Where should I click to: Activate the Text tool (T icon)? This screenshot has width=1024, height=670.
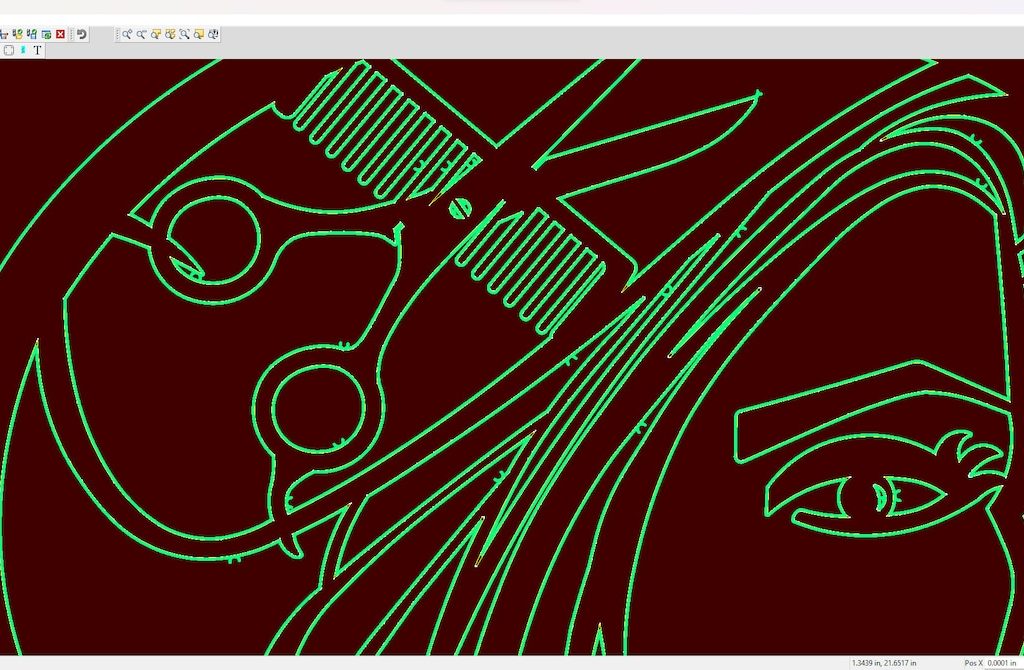point(38,50)
